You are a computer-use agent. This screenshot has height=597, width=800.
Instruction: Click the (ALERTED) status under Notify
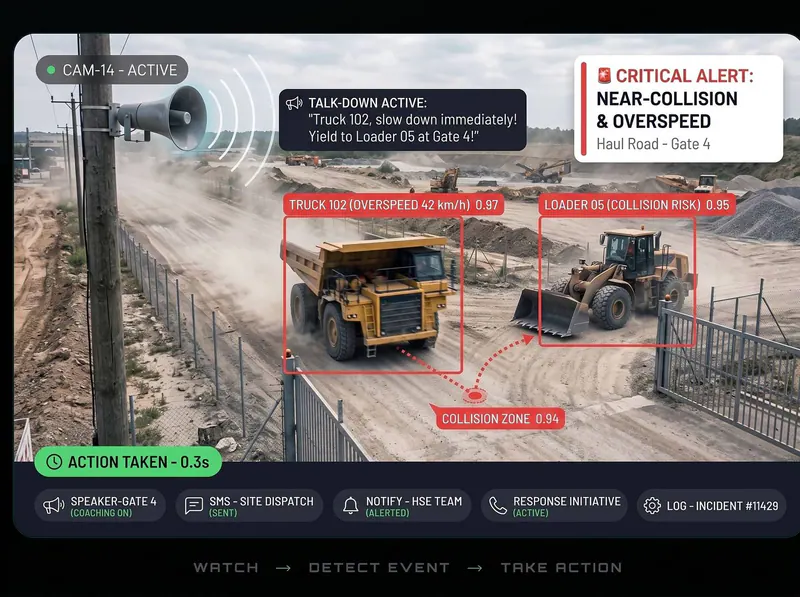coord(387,513)
